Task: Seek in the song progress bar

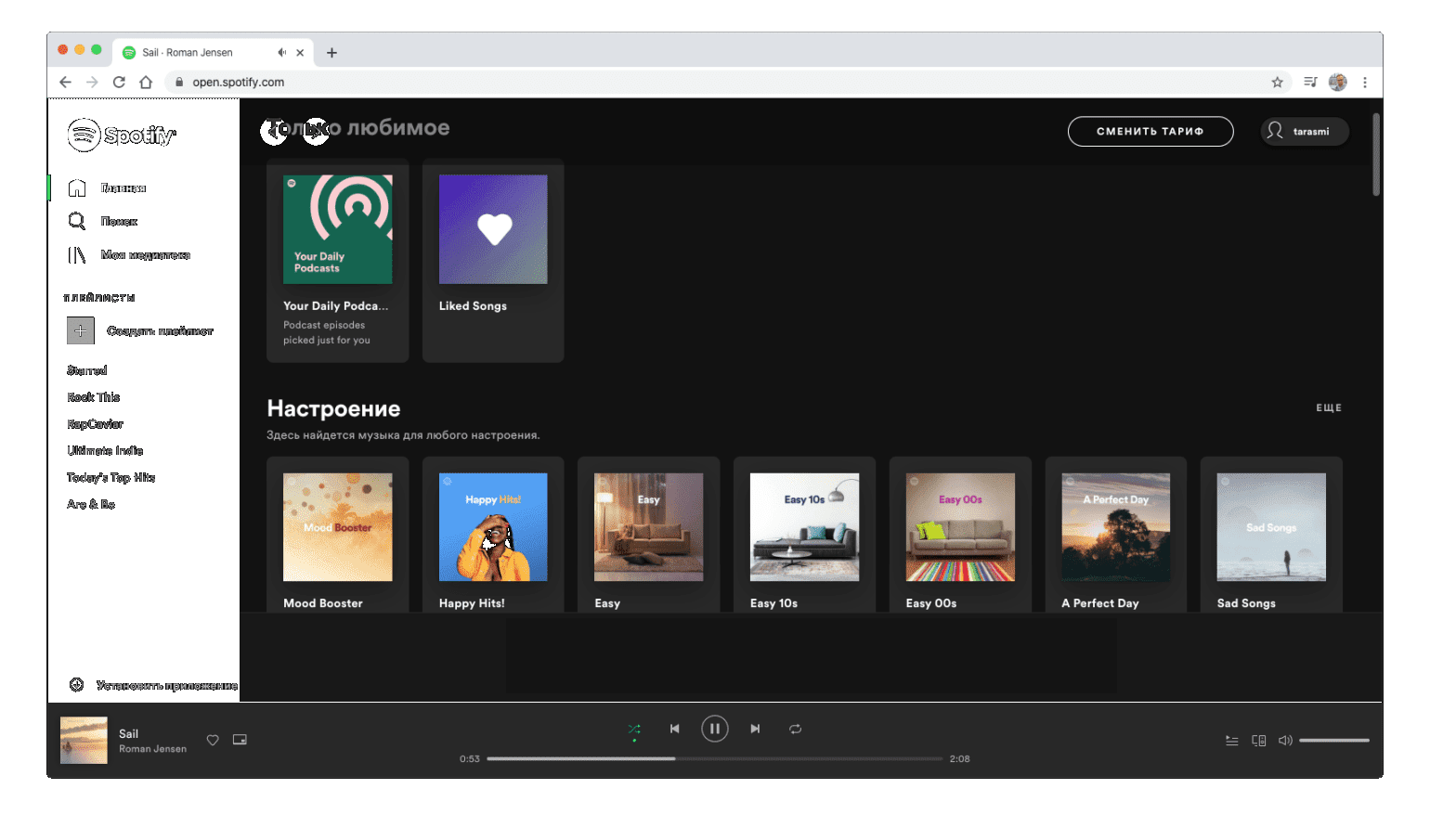Action: coord(715,758)
